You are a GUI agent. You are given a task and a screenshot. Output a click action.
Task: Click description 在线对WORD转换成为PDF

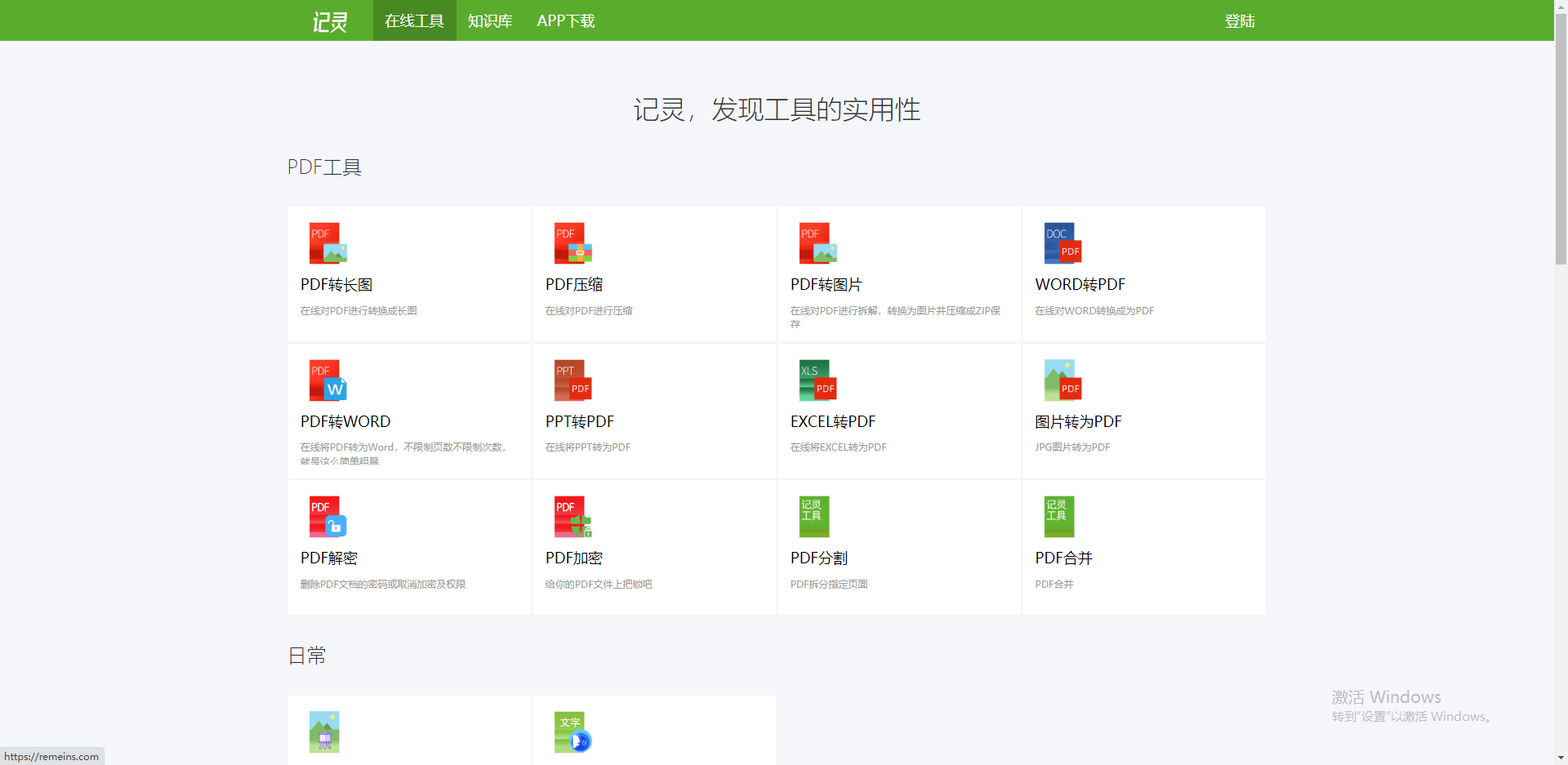pos(1094,311)
